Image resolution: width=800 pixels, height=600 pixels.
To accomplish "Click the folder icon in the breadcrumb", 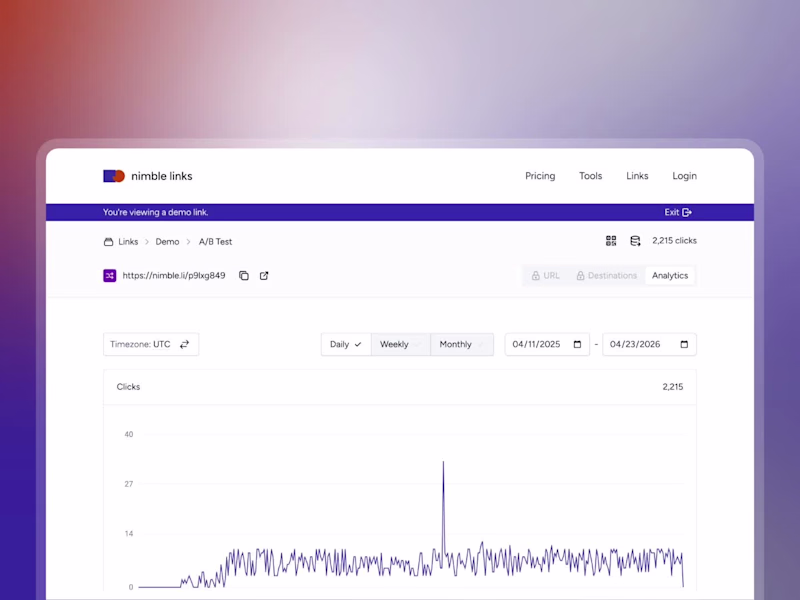I will (107, 241).
